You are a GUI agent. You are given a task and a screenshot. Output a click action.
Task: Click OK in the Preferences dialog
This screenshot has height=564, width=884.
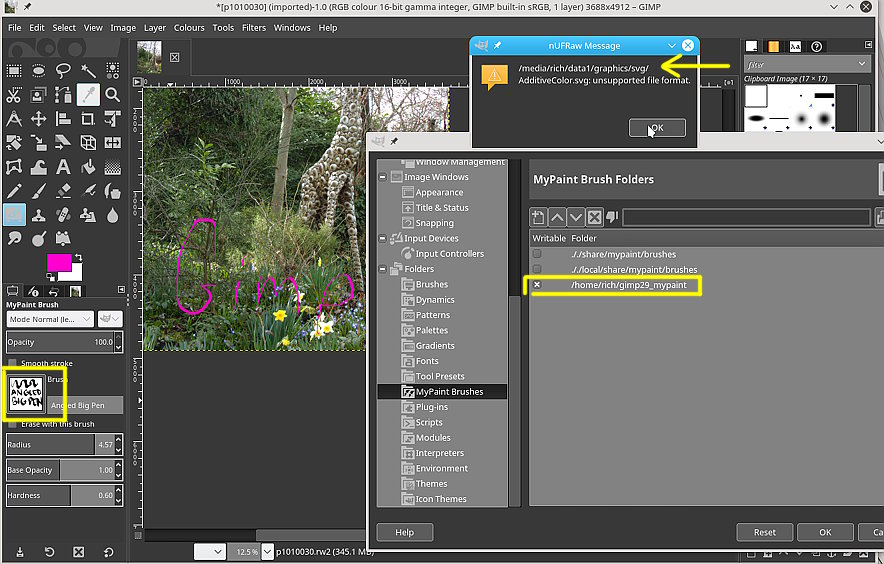[825, 532]
